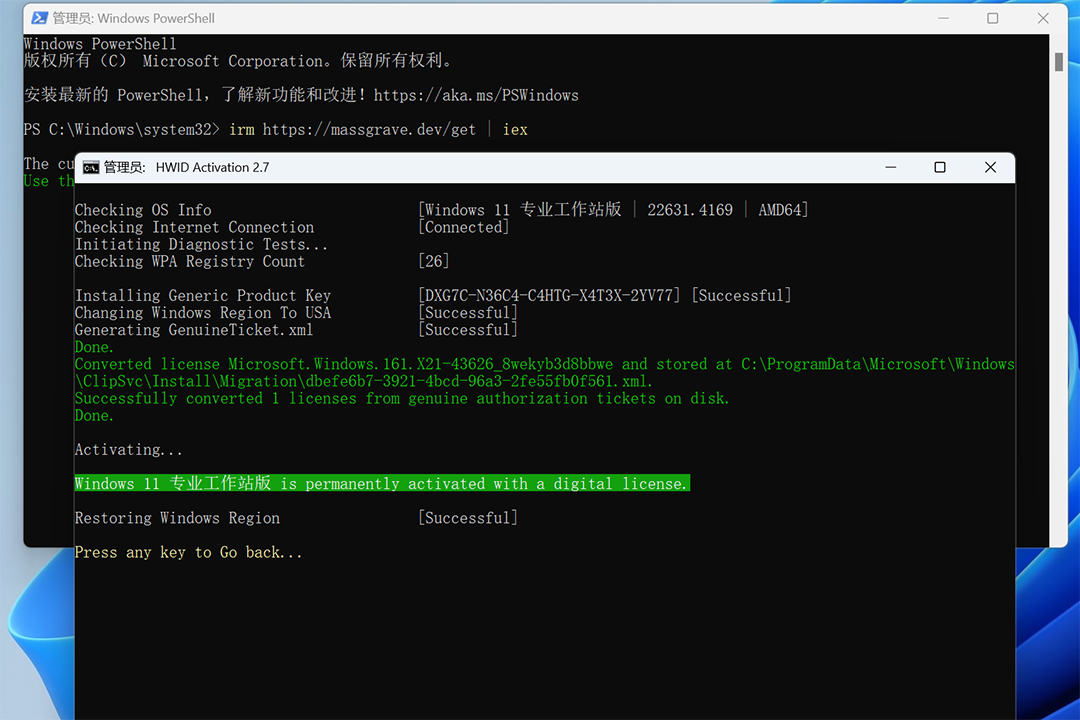
Task: Click 'Successfully converted 1 licenses' line
Action: (402, 399)
